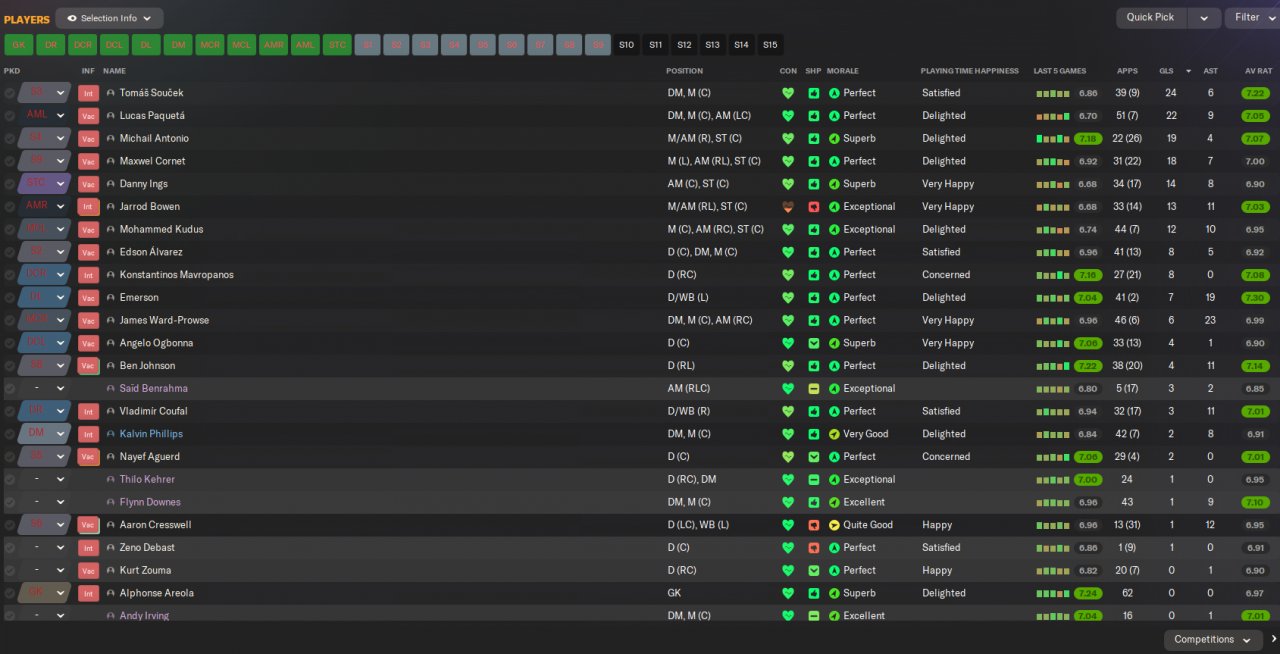The height and width of the screenshot is (654, 1280).
Task: Toggle the picked checkmark for Lucas Paquetá
Action: pyautogui.click(x=10, y=116)
